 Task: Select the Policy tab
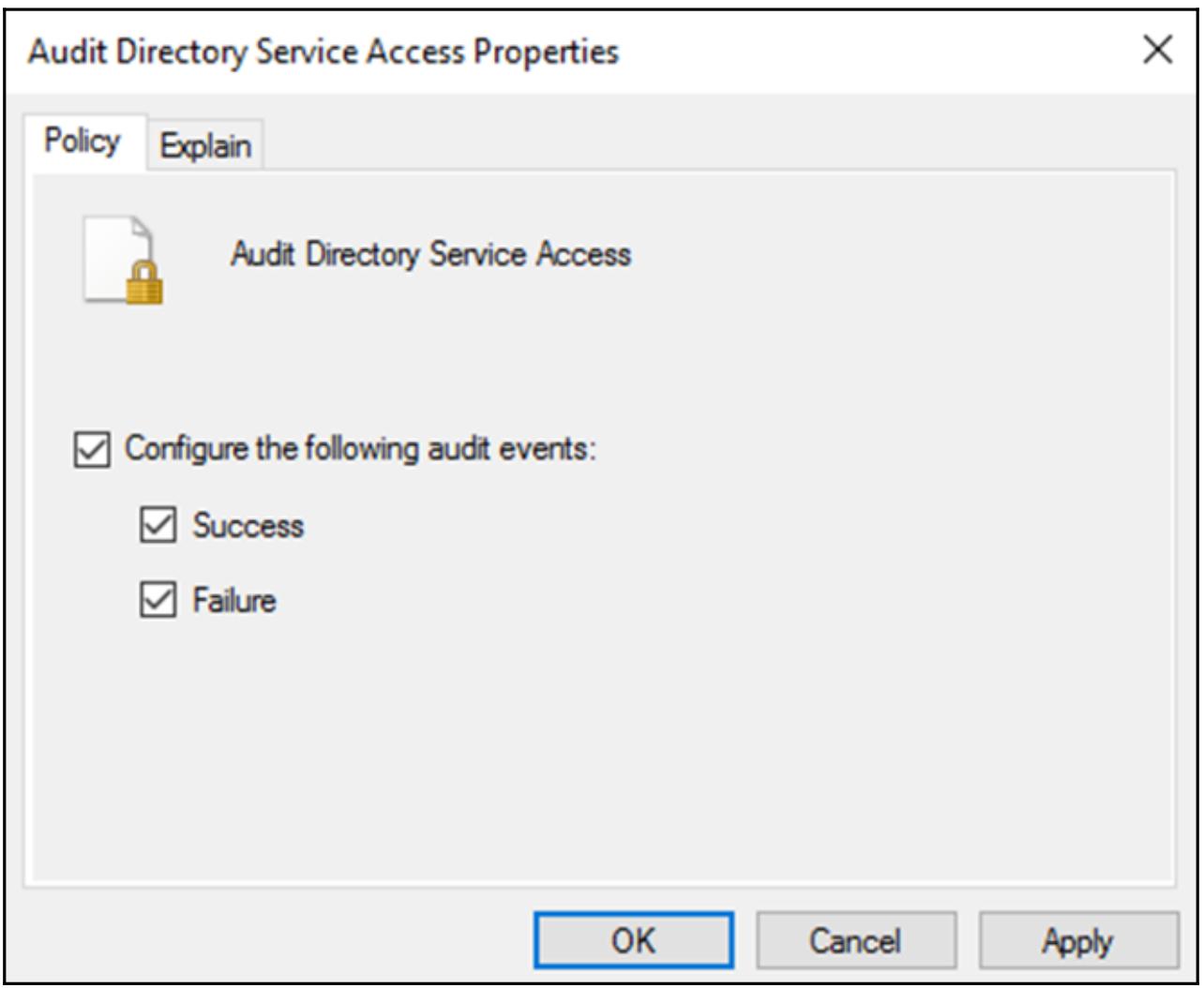coord(83,142)
